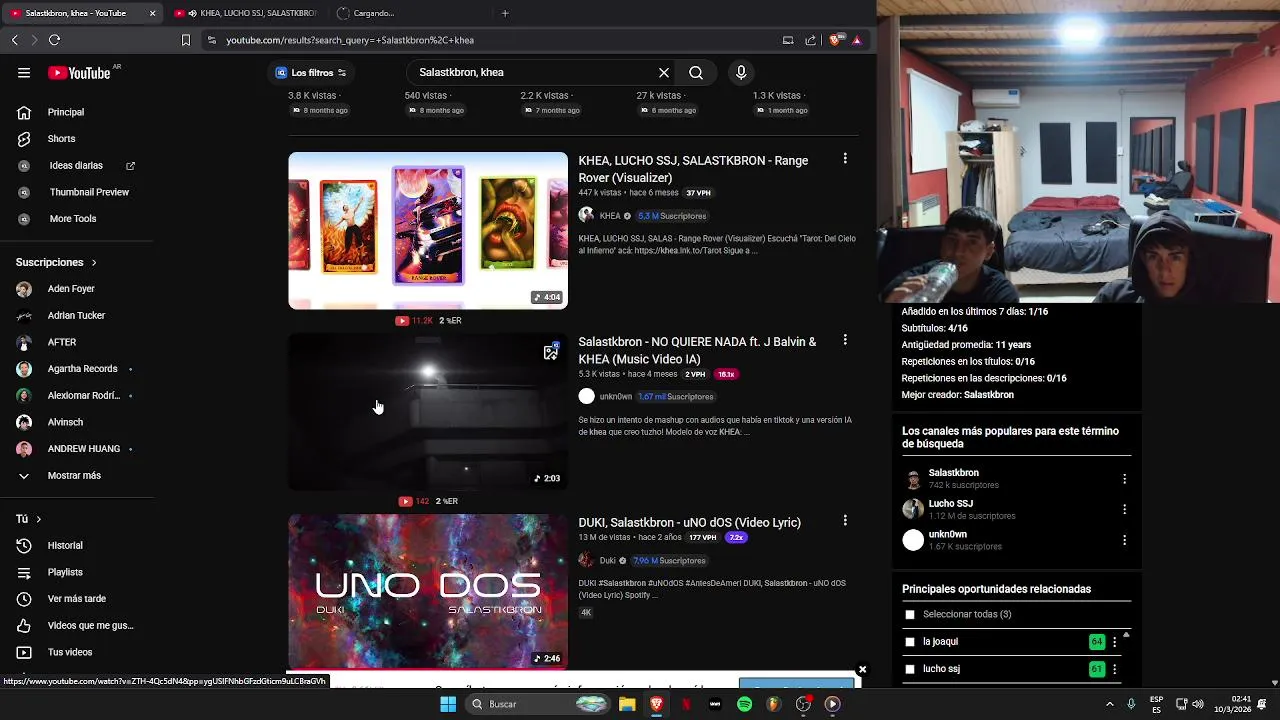
Task: Open the thumbnail preview icon on NO QUIERE NADA thumbnail
Action: (x=551, y=352)
